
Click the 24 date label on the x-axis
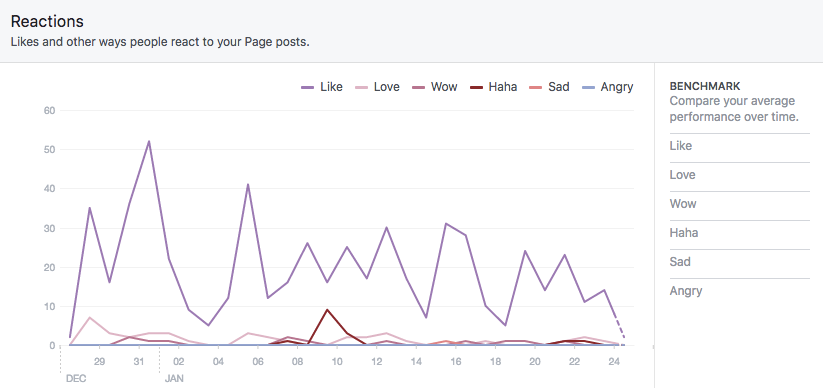[614, 361]
